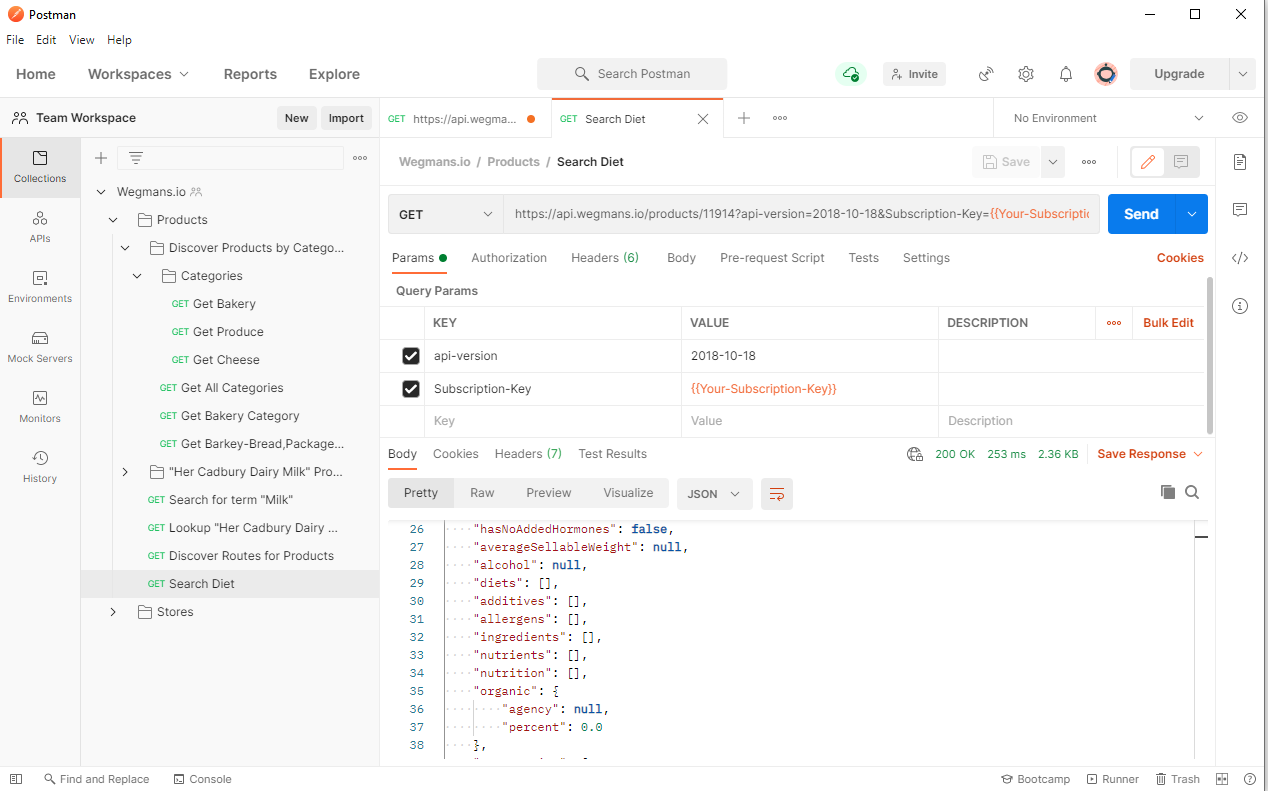Open the No Environment selector
1268x791 pixels.
point(1108,118)
